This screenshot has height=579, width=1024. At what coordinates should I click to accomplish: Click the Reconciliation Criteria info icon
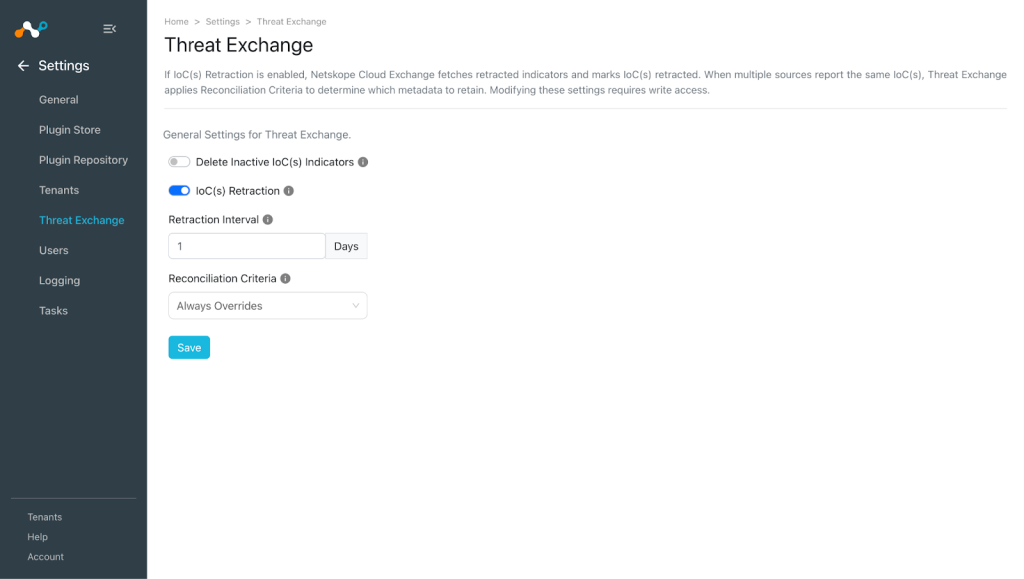(285, 278)
